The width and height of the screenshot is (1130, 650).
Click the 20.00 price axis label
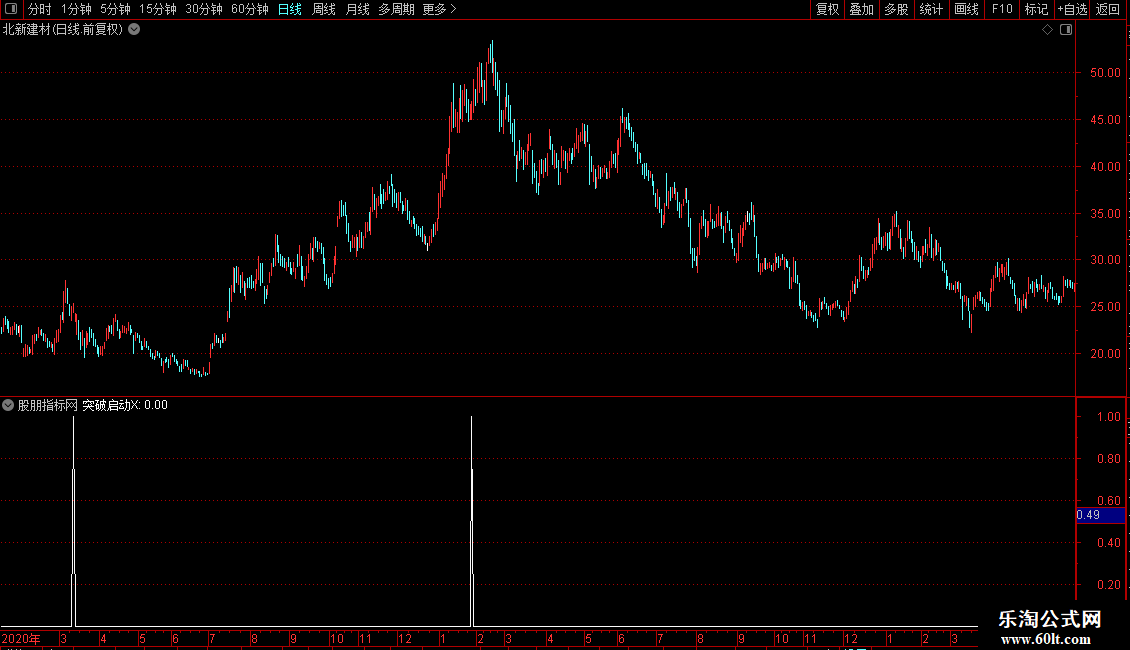pos(1105,354)
